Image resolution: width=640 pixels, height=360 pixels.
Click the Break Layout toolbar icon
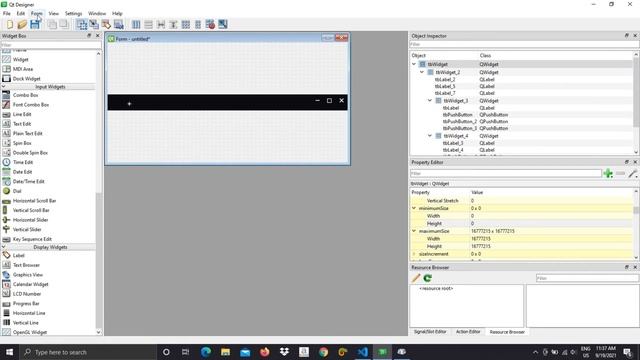210,24
